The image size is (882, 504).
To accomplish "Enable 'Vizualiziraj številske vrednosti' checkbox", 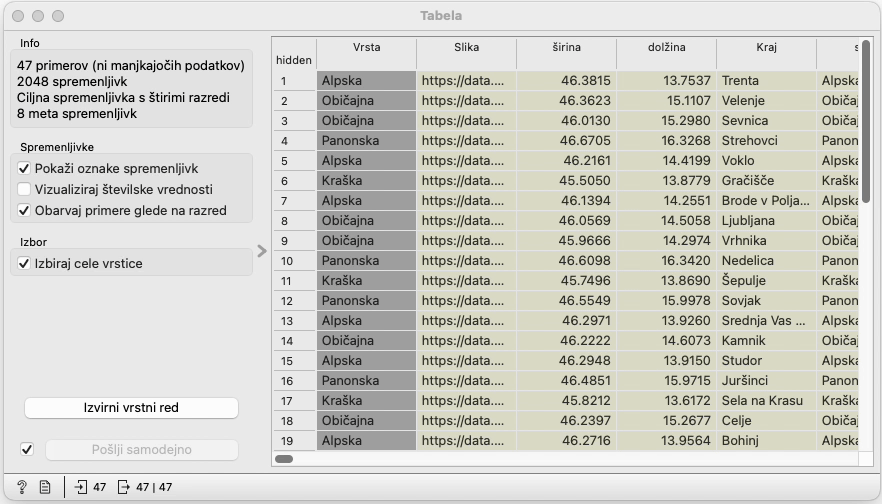I will [x=25, y=189].
